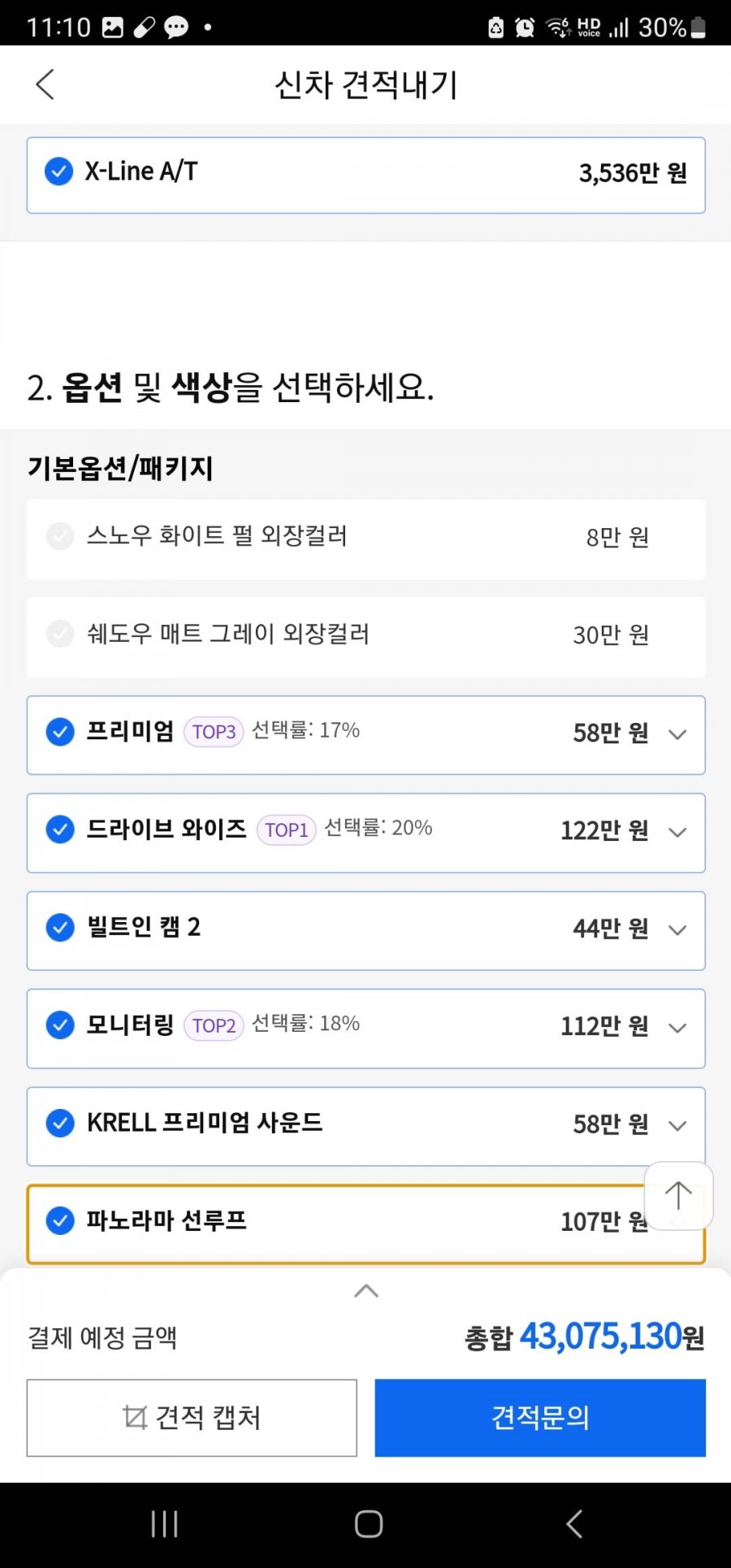Uncheck the 프리미엄 option checkbox

(60, 731)
